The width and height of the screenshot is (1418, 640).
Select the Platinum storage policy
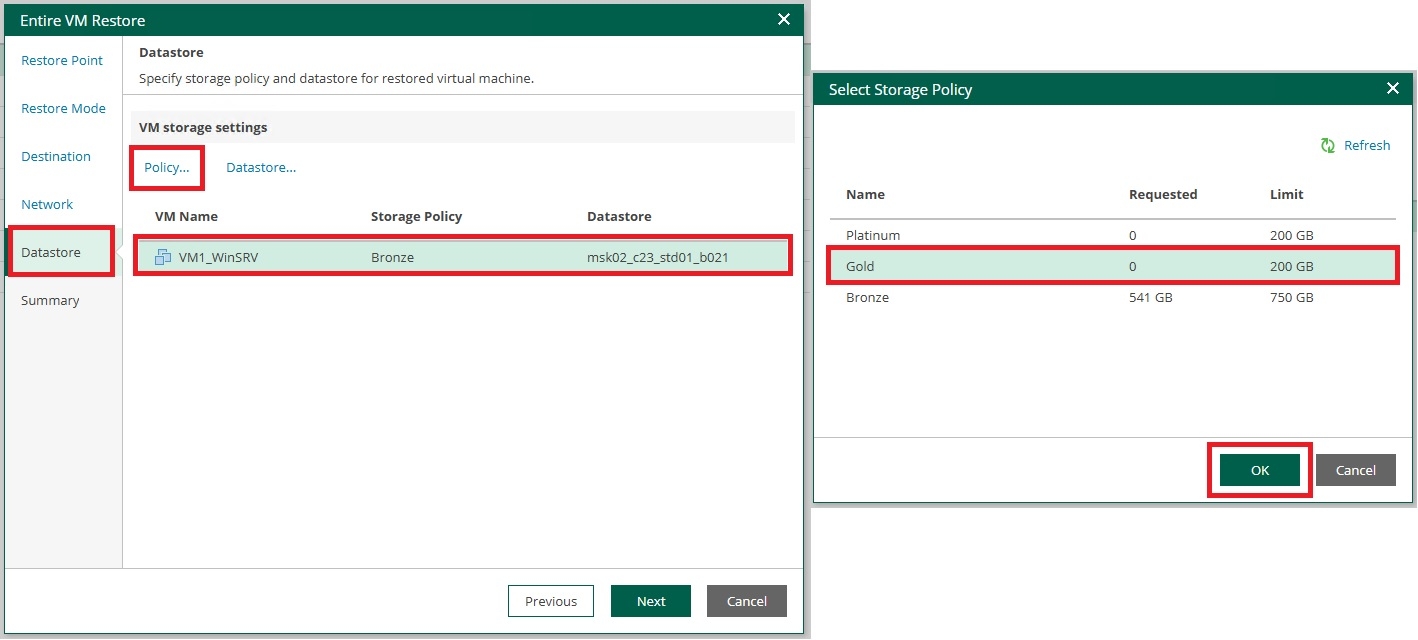click(1113, 236)
